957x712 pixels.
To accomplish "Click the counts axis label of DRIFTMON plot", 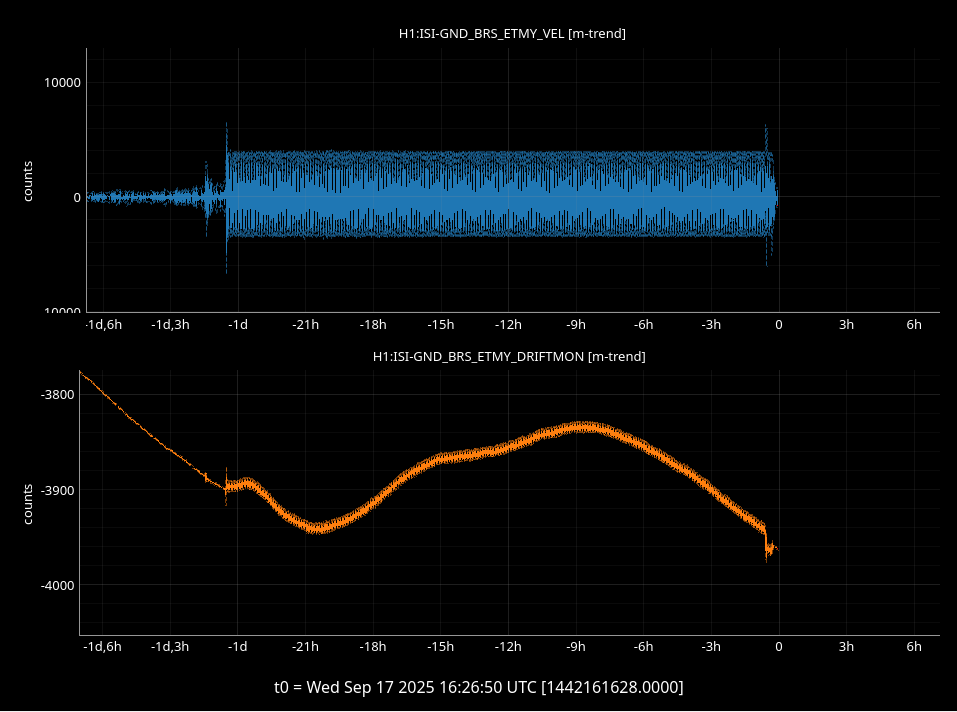I will [x=28, y=504].
